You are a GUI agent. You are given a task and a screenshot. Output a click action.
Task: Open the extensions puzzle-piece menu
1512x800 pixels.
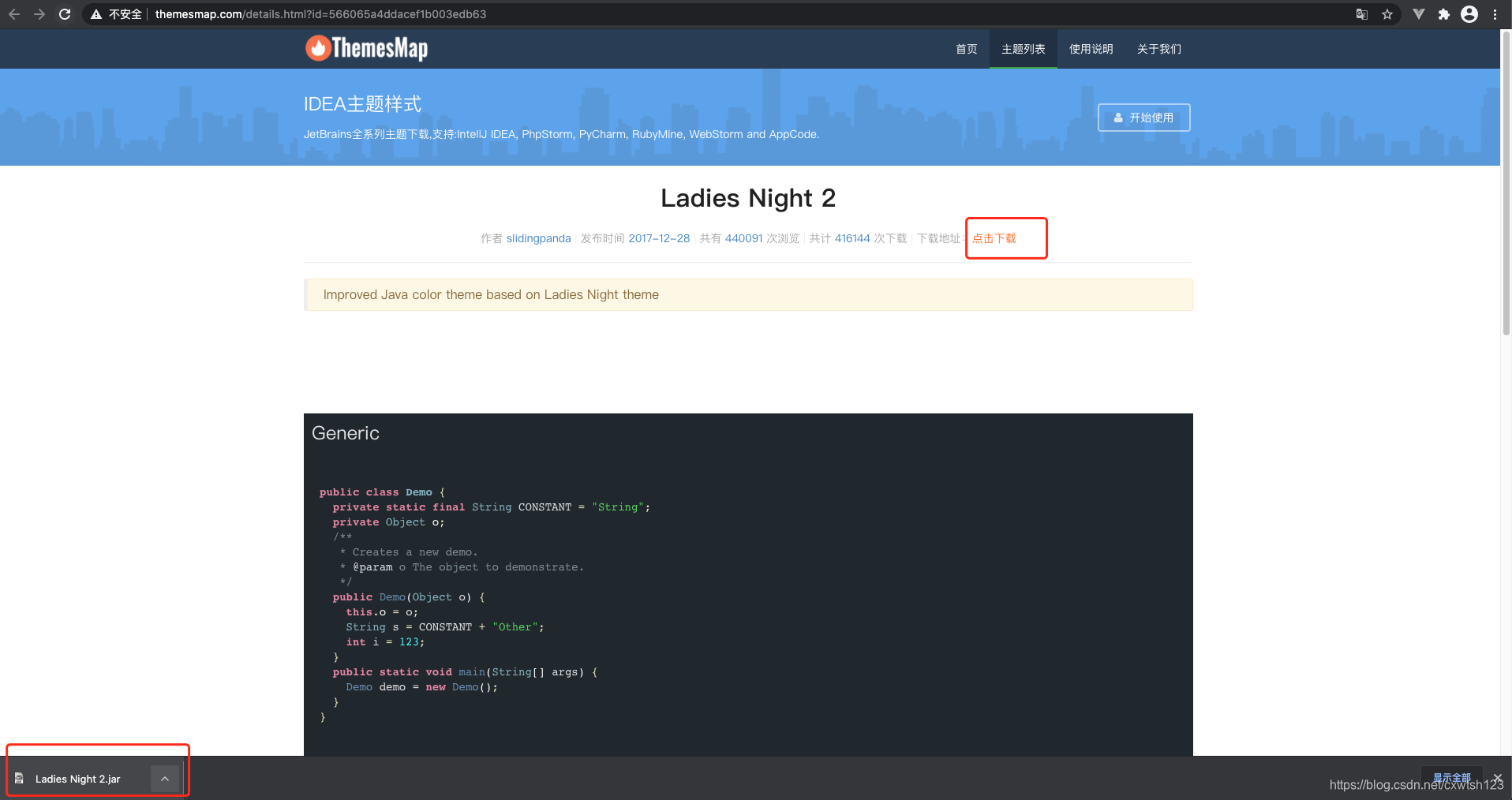[x=1444, y=14]
